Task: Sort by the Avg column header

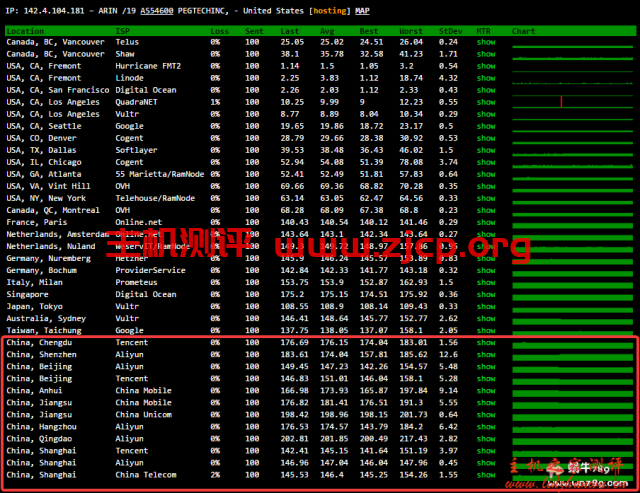Action: 327,31
